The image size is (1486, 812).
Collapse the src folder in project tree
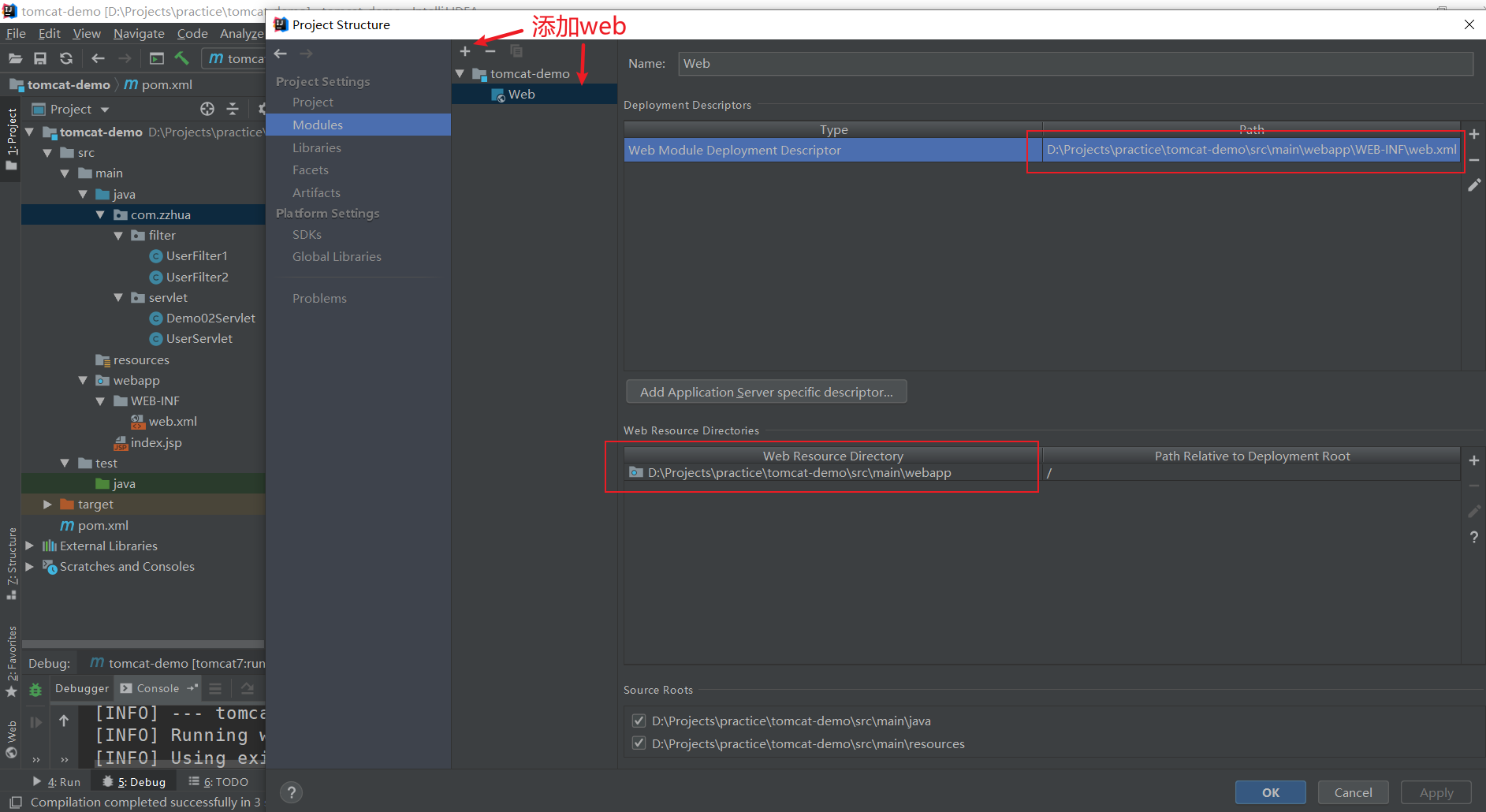[x=47, y=153]
